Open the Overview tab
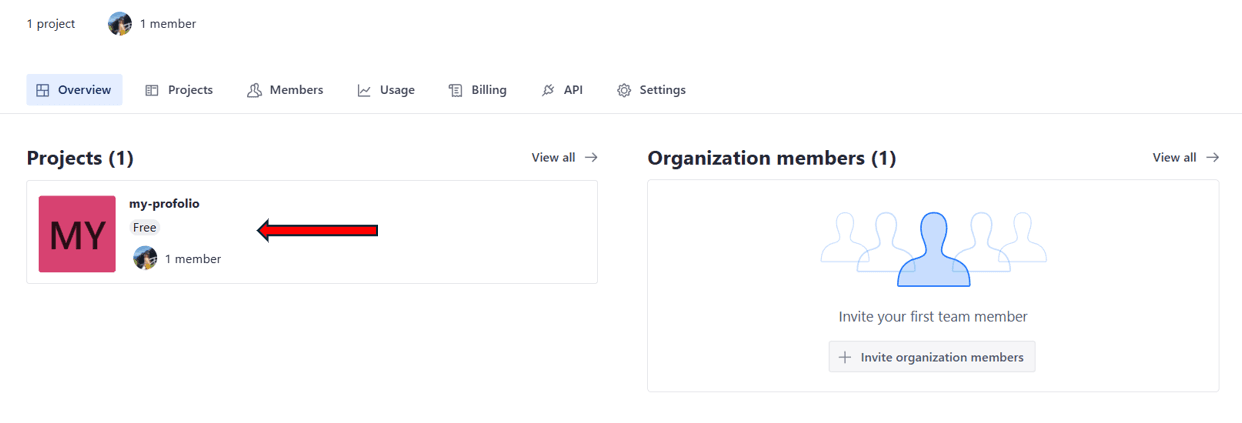Screen dimensions: 1242x423 (x=74, y=90)
